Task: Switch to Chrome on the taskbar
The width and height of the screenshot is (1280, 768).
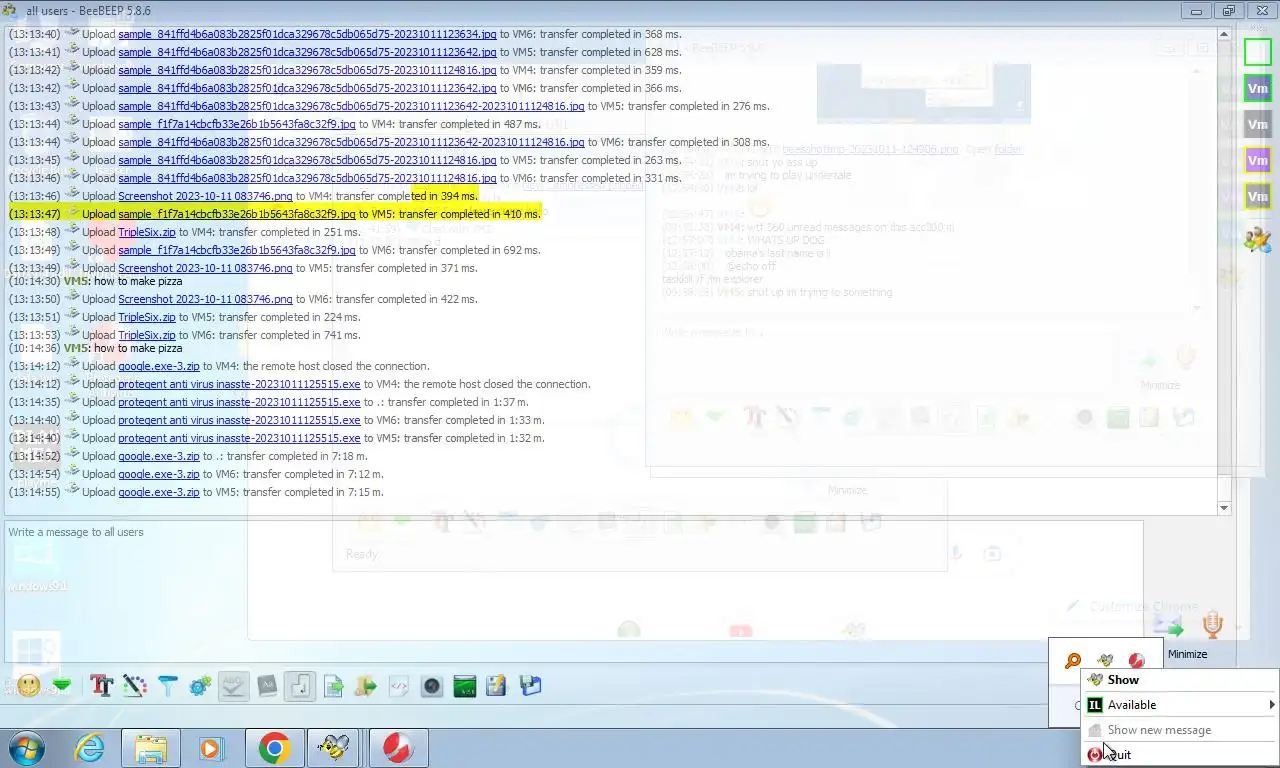Action: tap(274, 748)
